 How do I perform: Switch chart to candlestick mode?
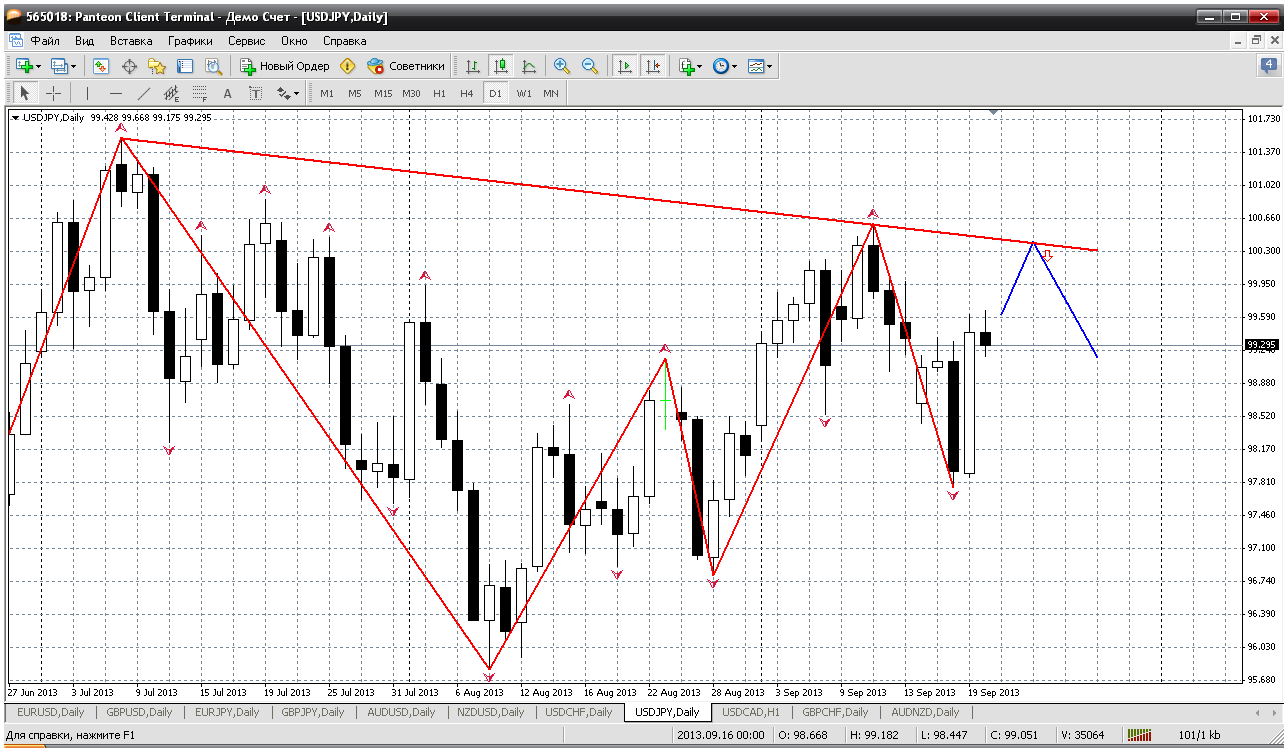coord(501,66)
